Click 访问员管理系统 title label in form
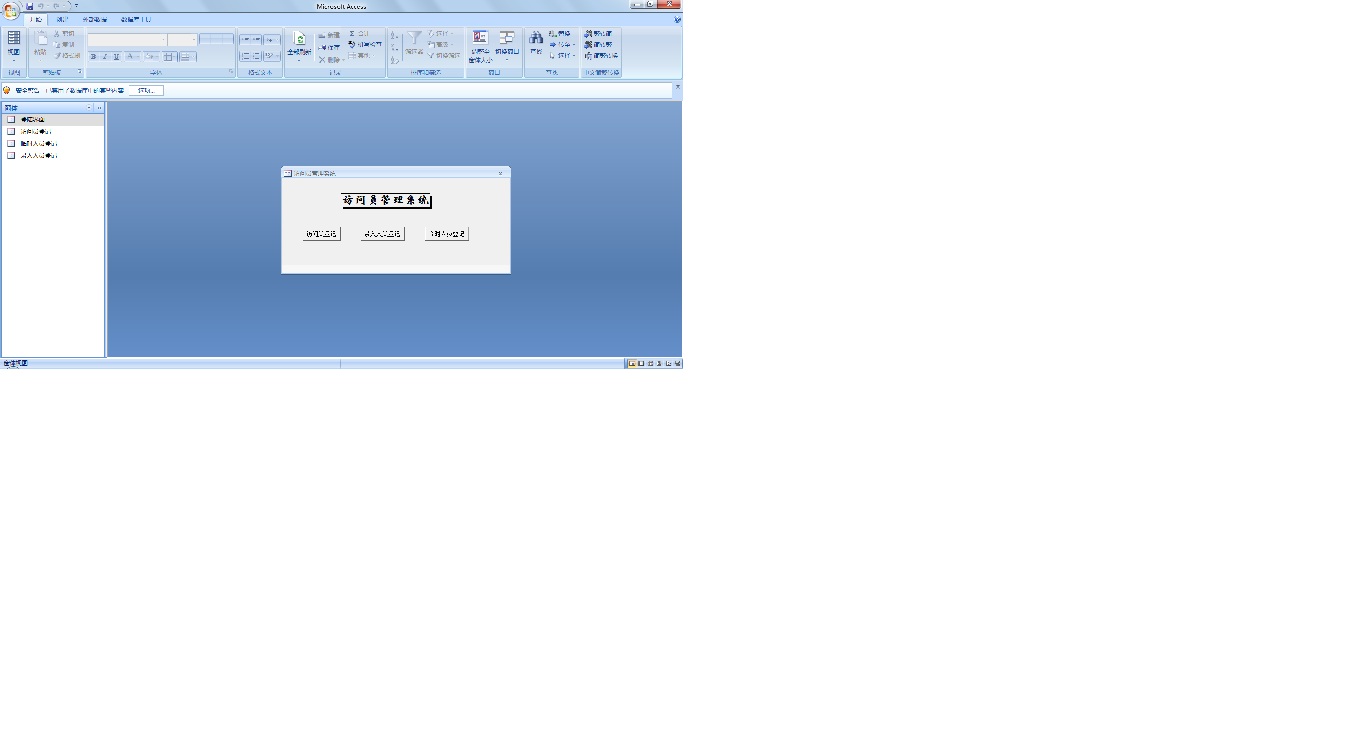The height and width of the screenshot is (738, 1366). (387, 200)
